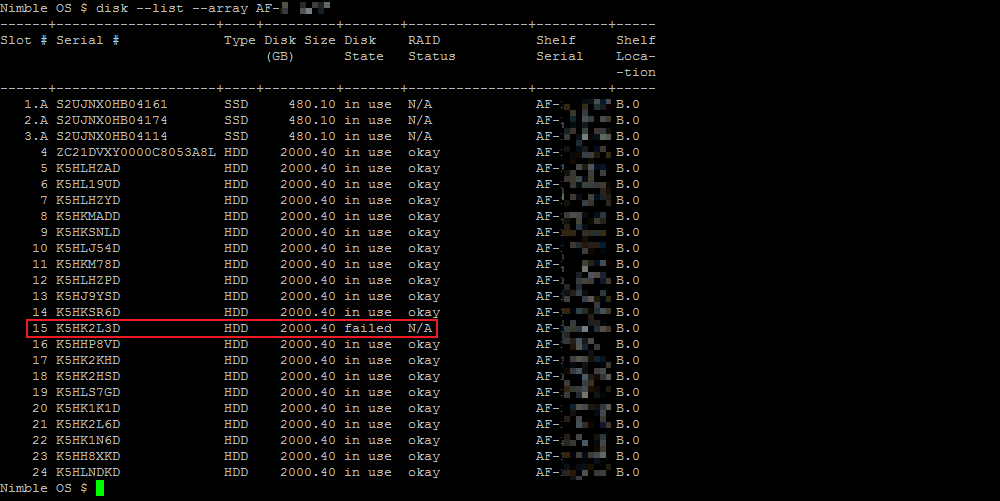Viewport: 1000px width, 501px height.
Task: Click serial number K5HHP8VD
Action: [x=88, y=344]
